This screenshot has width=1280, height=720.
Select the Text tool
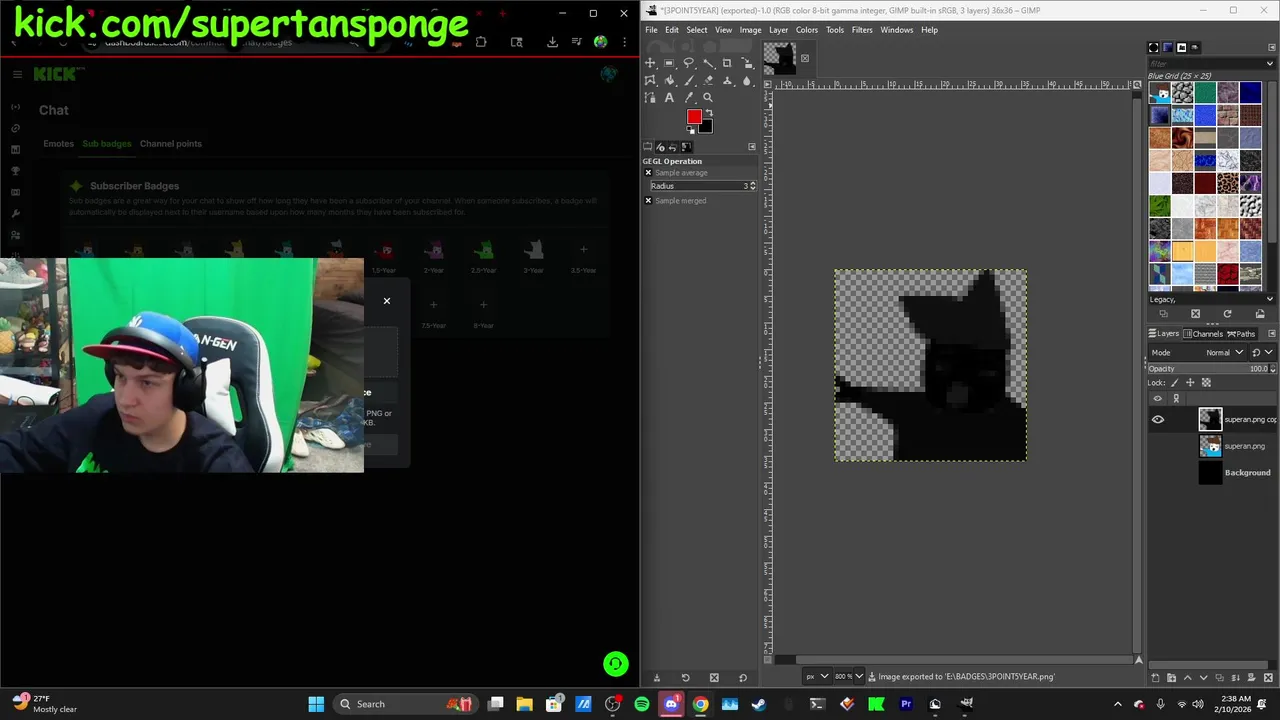coord(669,97)
